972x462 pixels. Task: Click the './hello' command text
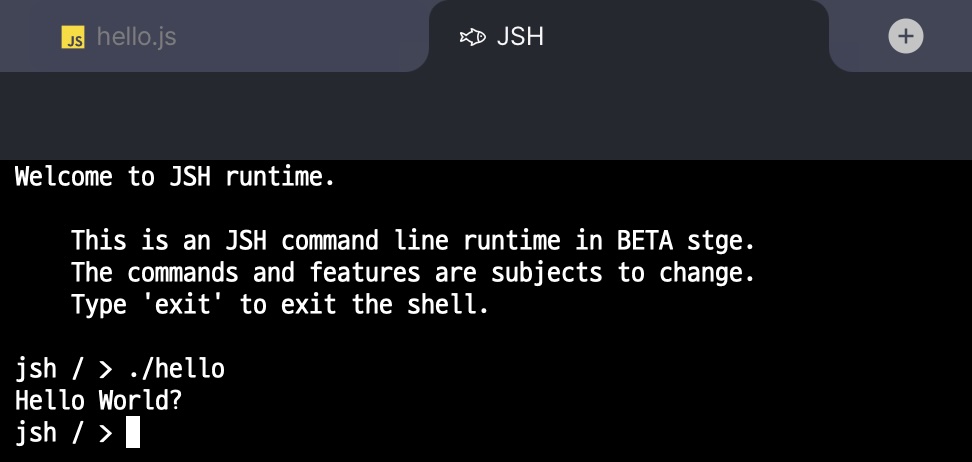point(177,369)
